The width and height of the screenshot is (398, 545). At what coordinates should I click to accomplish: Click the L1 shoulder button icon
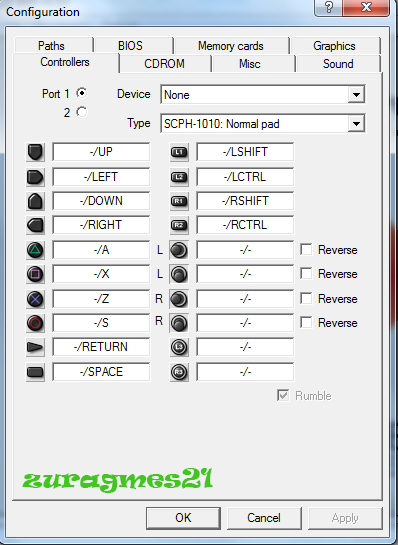click(x=179, y=152)
